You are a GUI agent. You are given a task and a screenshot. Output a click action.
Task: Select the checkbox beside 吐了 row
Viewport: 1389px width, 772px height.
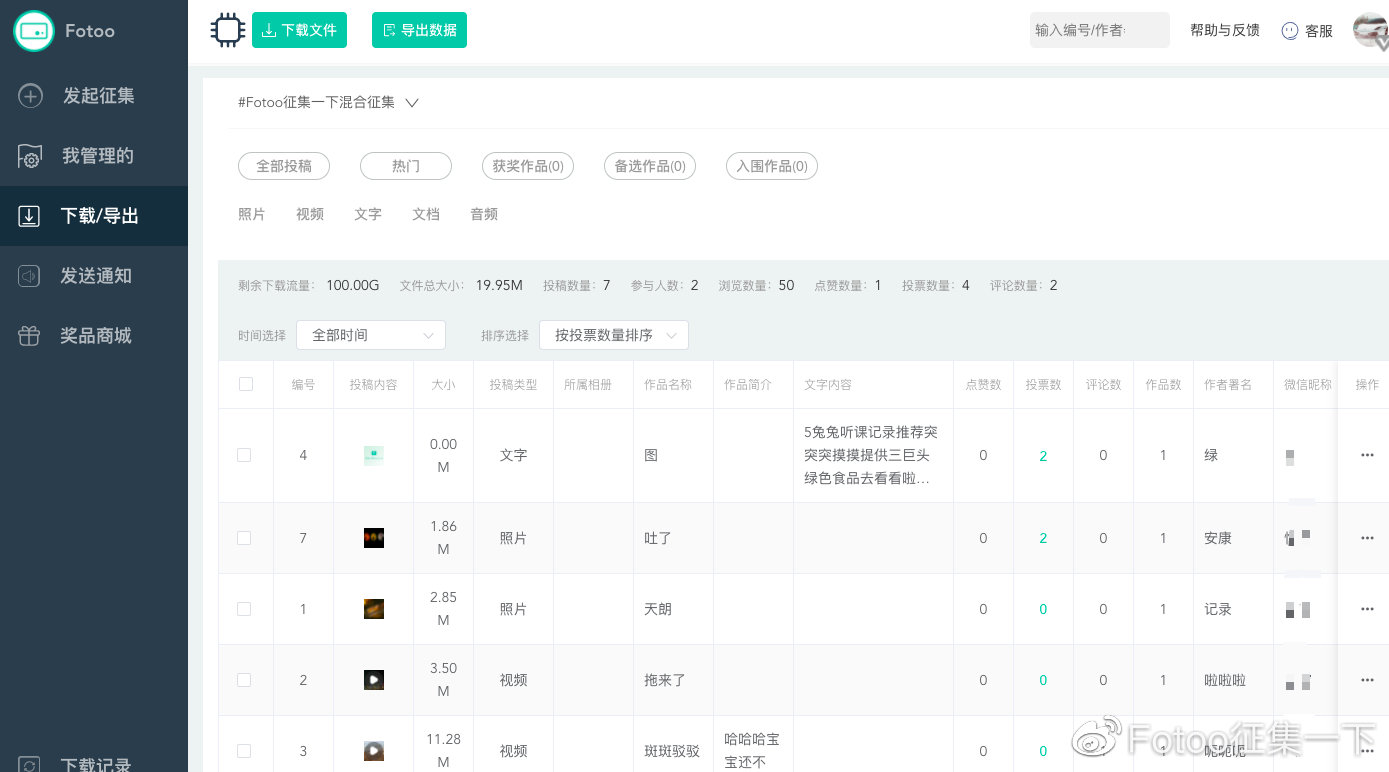[x=244, y=538]
